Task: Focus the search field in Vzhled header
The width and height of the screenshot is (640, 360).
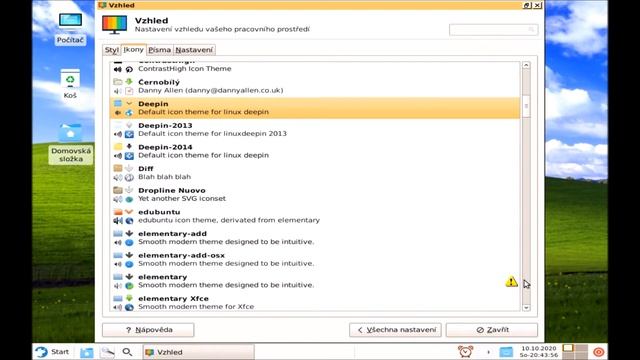Action: click(x=493, y=29)
